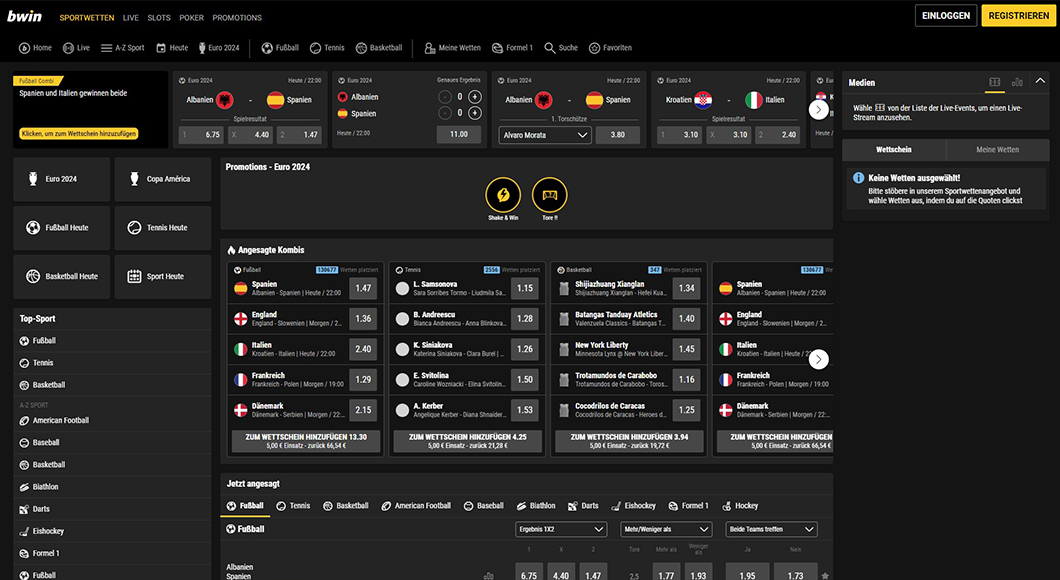Decrease Spanien goals with minus button
The height and width of the screenshot is (580, 1060).
pos(445,113)
